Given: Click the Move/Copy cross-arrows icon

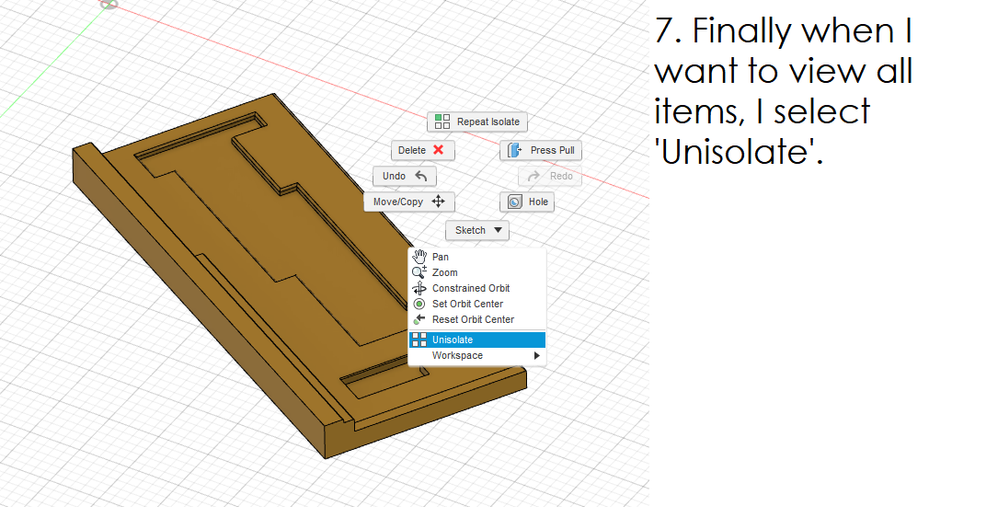Looking at the screenshot, I should [439, 202].
